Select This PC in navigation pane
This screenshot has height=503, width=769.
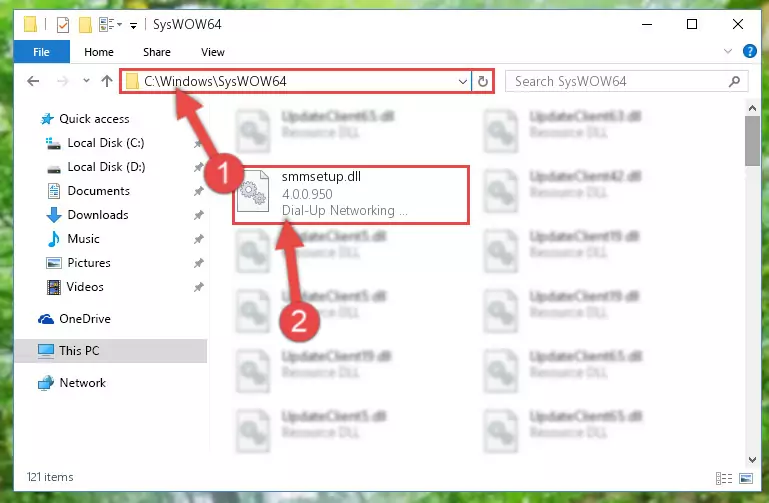[x=79, y=351]
